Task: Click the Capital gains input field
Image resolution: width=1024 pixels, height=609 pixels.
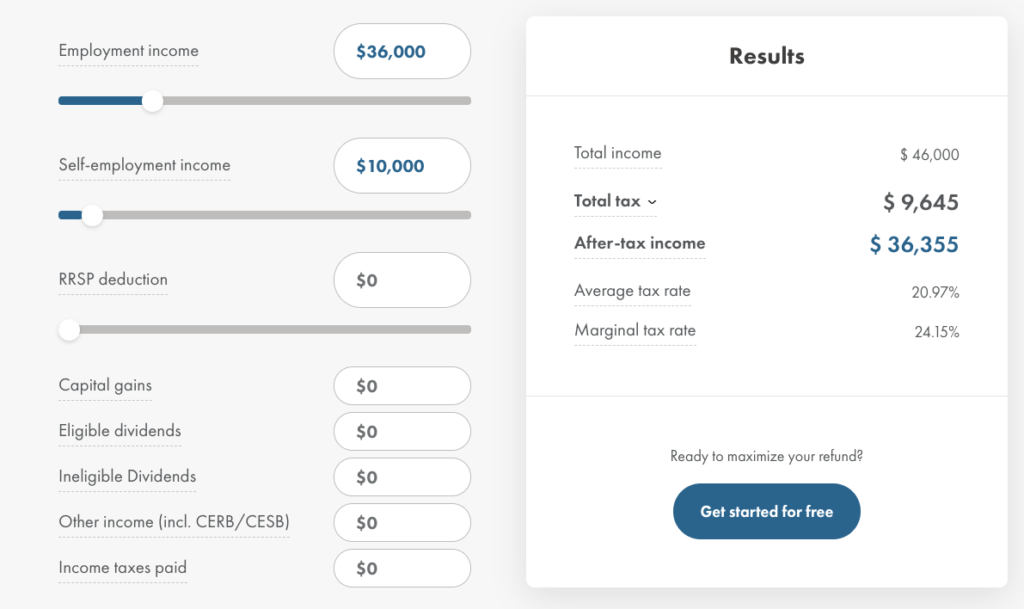Action: coord(402,386)
